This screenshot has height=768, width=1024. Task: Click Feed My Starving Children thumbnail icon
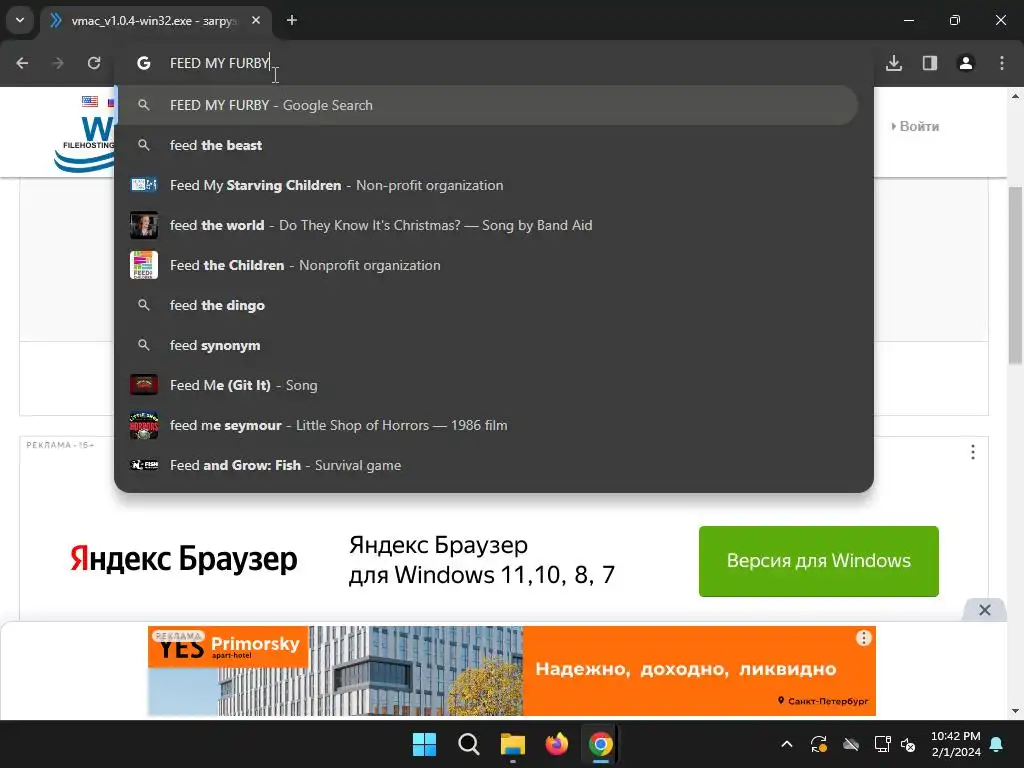(x=144, y=185)
